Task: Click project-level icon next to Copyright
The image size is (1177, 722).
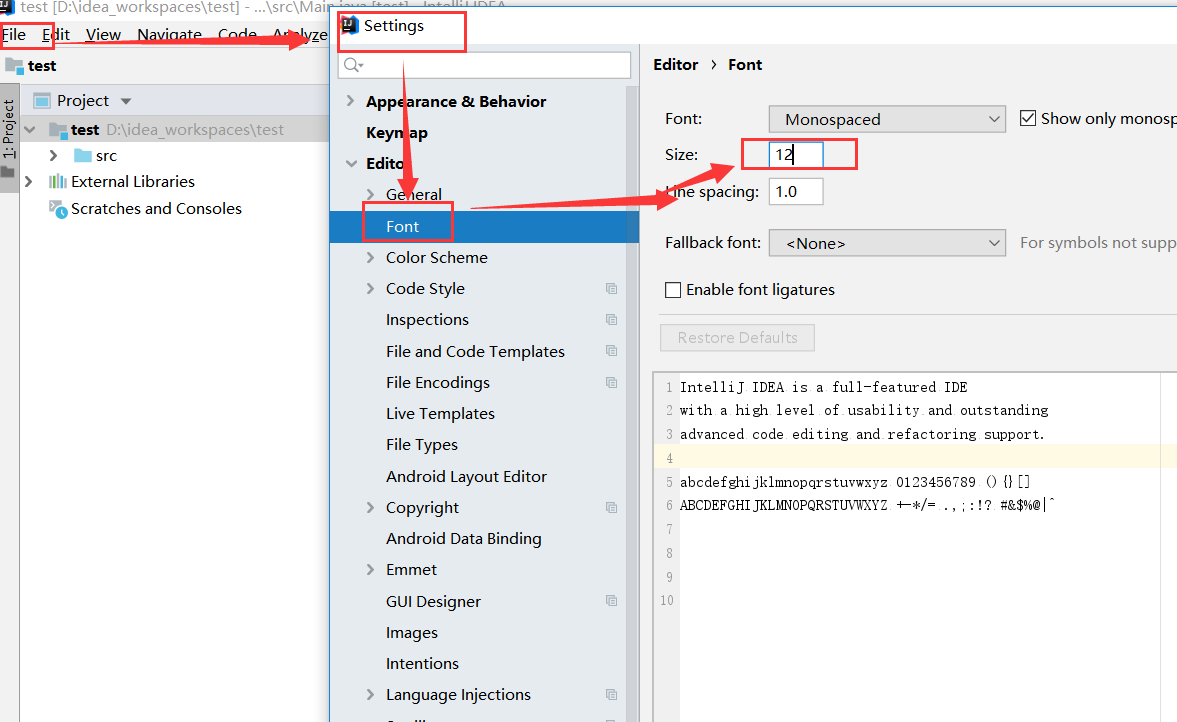Action: coord(612,508)
